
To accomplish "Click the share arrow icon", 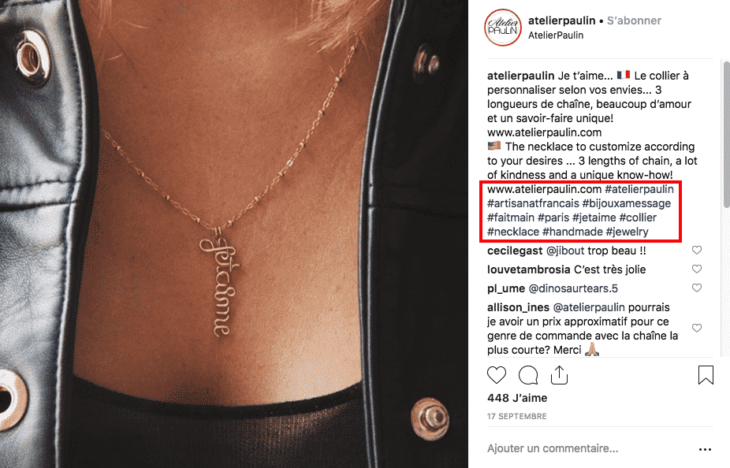I will pos(559,375).
